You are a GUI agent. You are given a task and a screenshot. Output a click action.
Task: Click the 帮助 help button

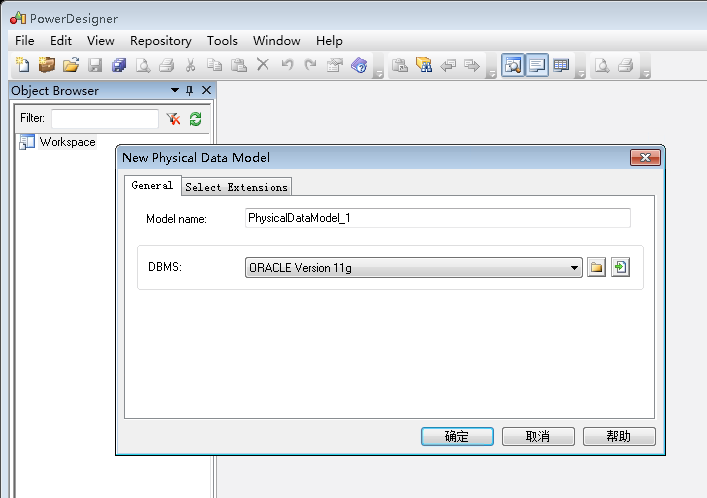tap(619, 436)
